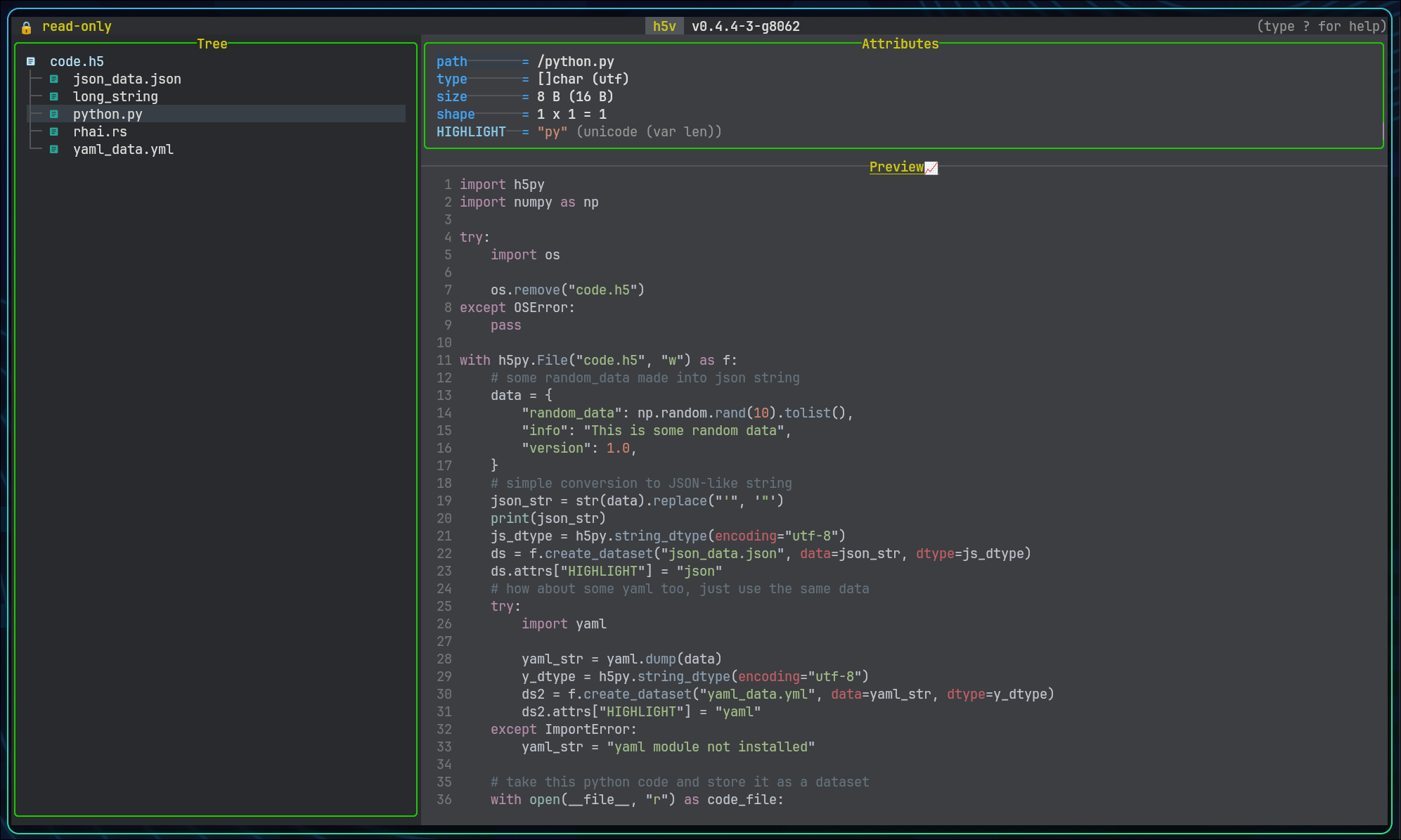
Task: Click the yaml_data.yml dataset icon
Action: pyautogui.click(x=54, y=149)
